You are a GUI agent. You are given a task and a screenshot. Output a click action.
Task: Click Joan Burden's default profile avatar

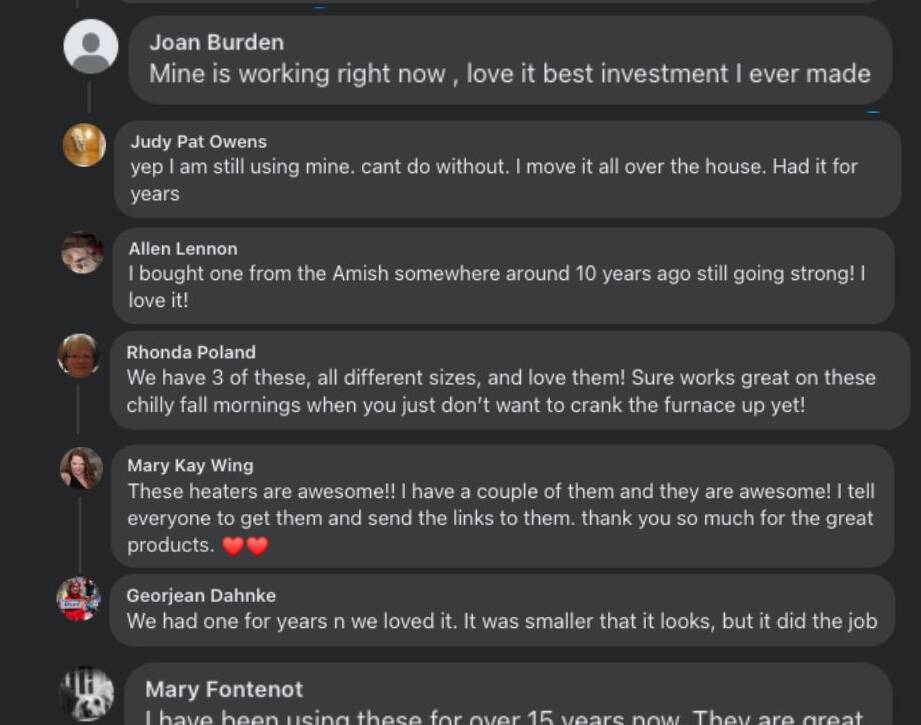tap(91, 46)
